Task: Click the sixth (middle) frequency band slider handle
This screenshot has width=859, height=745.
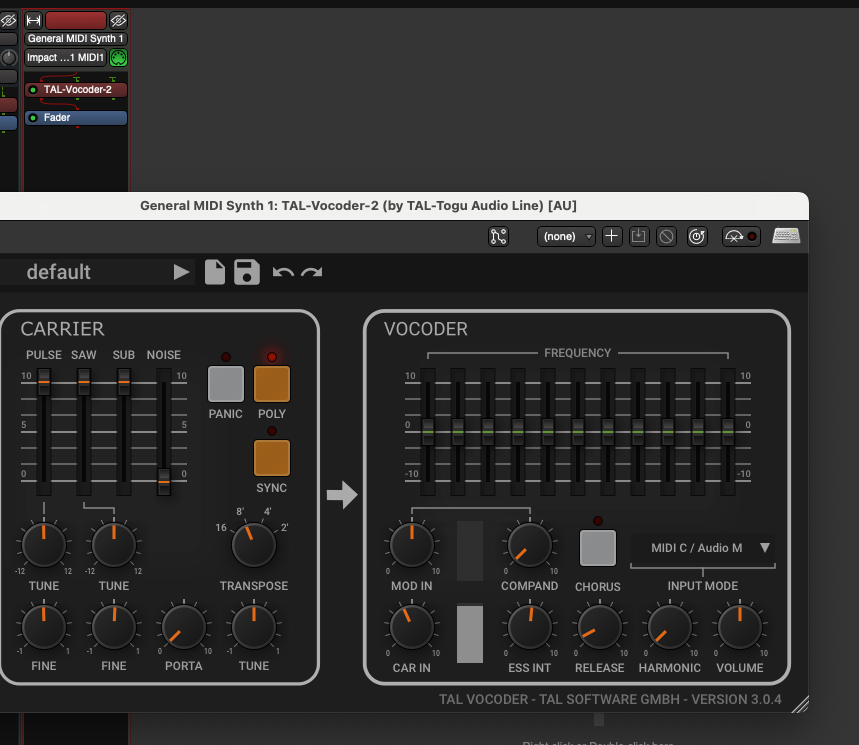Action: coord(578,432)
